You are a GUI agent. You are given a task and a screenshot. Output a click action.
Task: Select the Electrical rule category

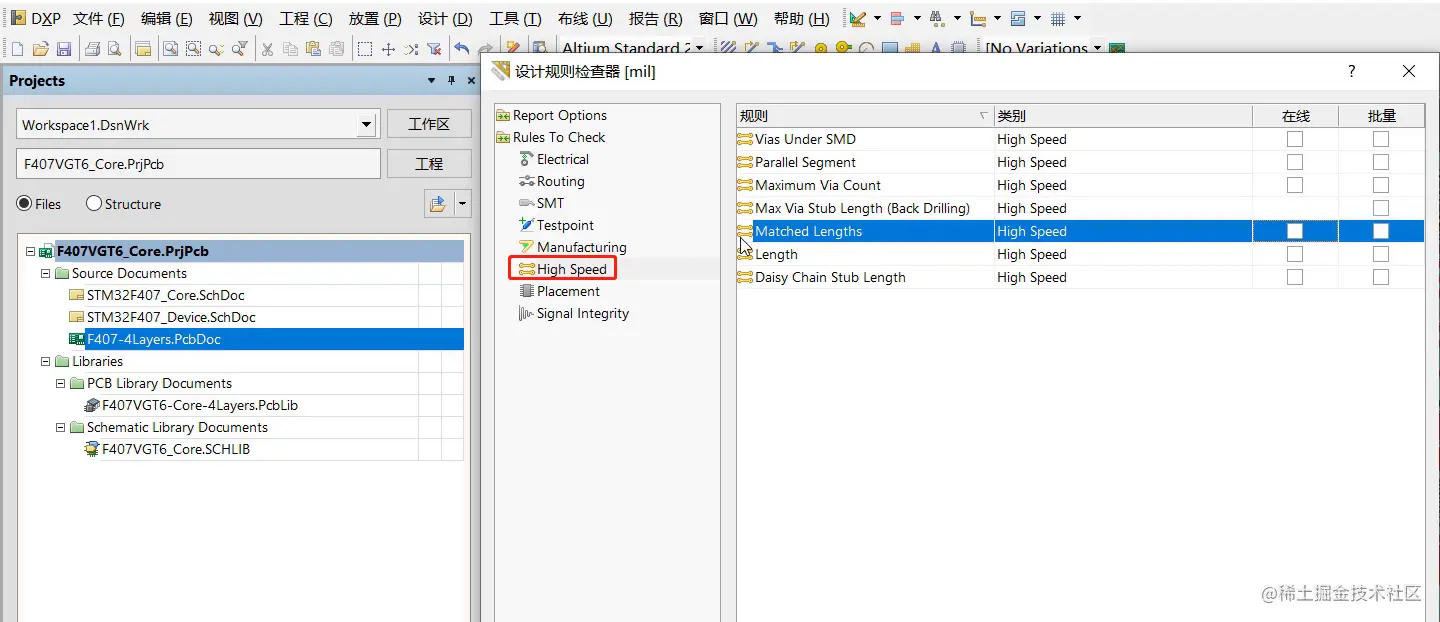(563, 159)
